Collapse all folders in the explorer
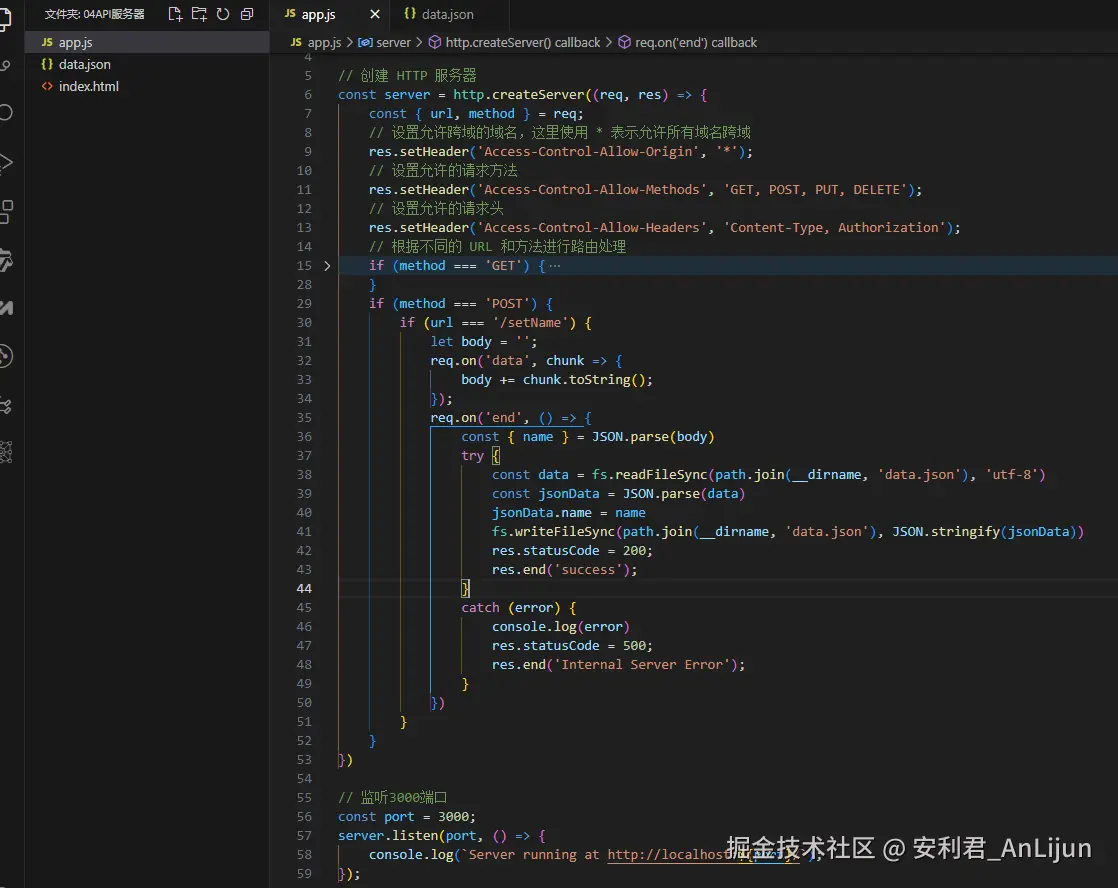Viewport: 1118px width, 888px height. tap(247, 14)
